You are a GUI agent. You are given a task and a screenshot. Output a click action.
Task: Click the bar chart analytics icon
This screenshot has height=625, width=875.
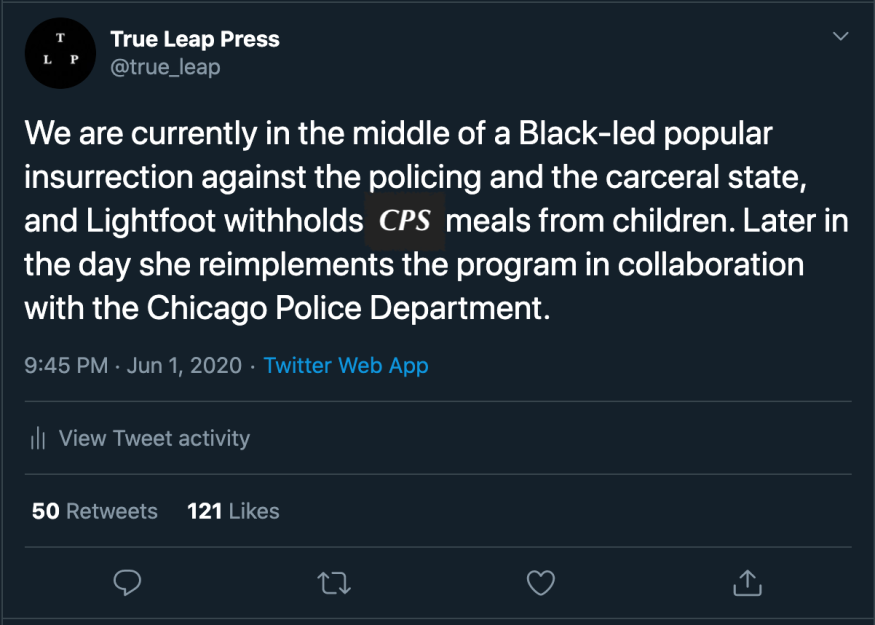click(x=39, y=438)
